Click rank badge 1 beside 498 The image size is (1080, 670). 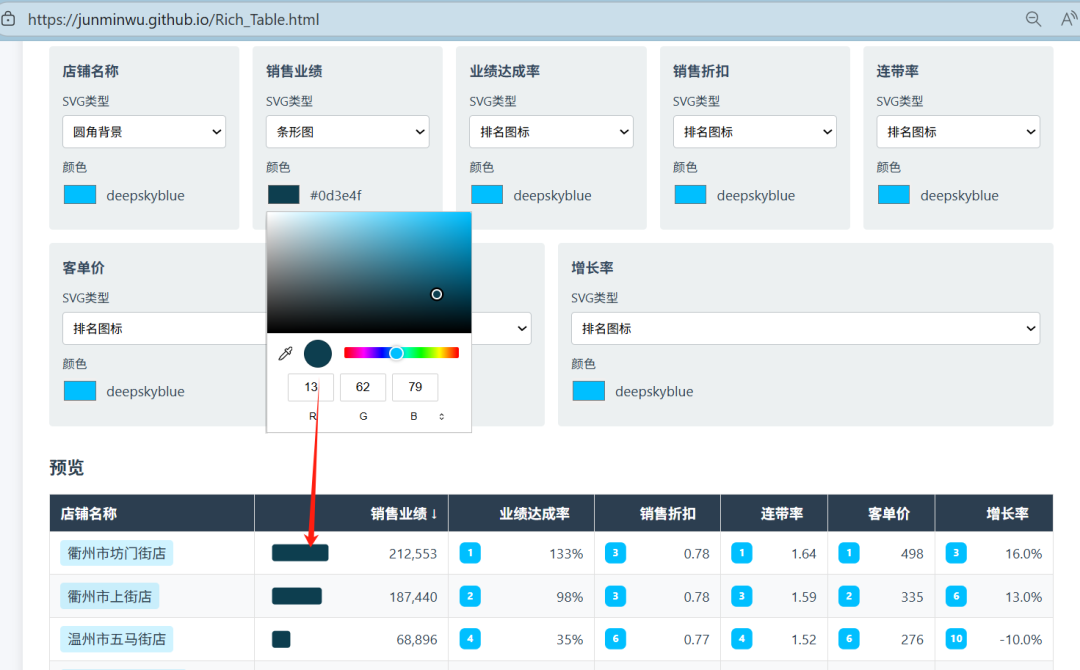(849, 553)
